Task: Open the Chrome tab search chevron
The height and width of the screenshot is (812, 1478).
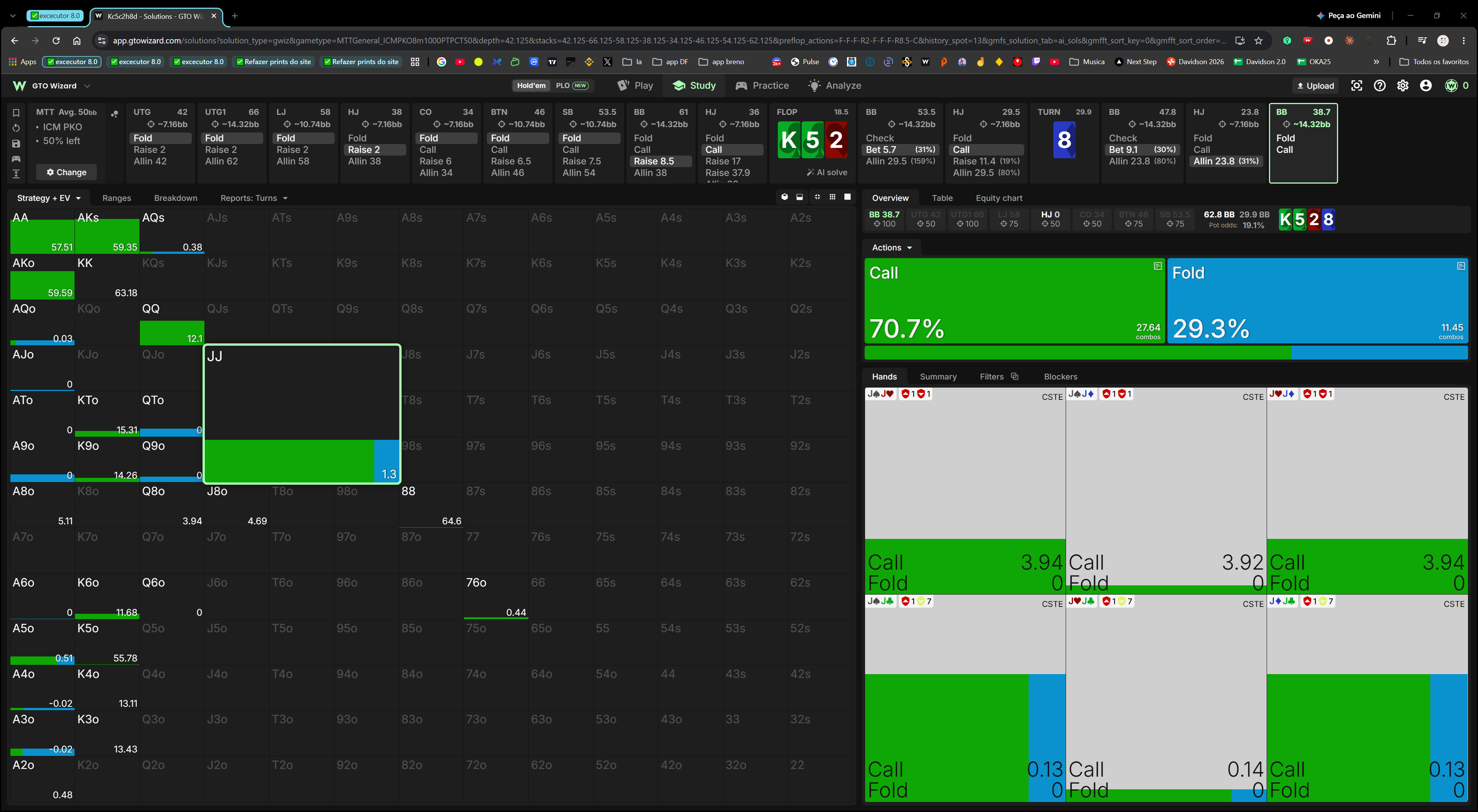Action: (13, 15)
